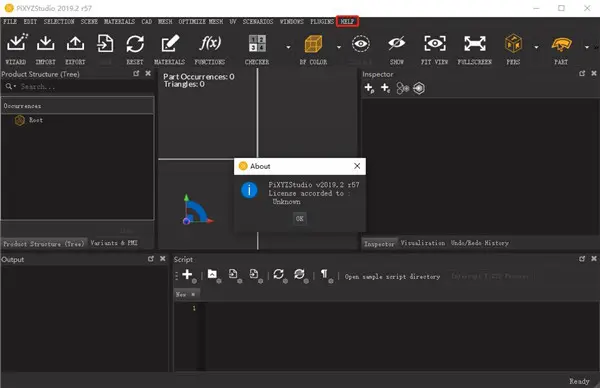Select the Product Structure (Tree) bottom tab
The height and width of the screenshot is (388, 600).
(x=44, y=244)
